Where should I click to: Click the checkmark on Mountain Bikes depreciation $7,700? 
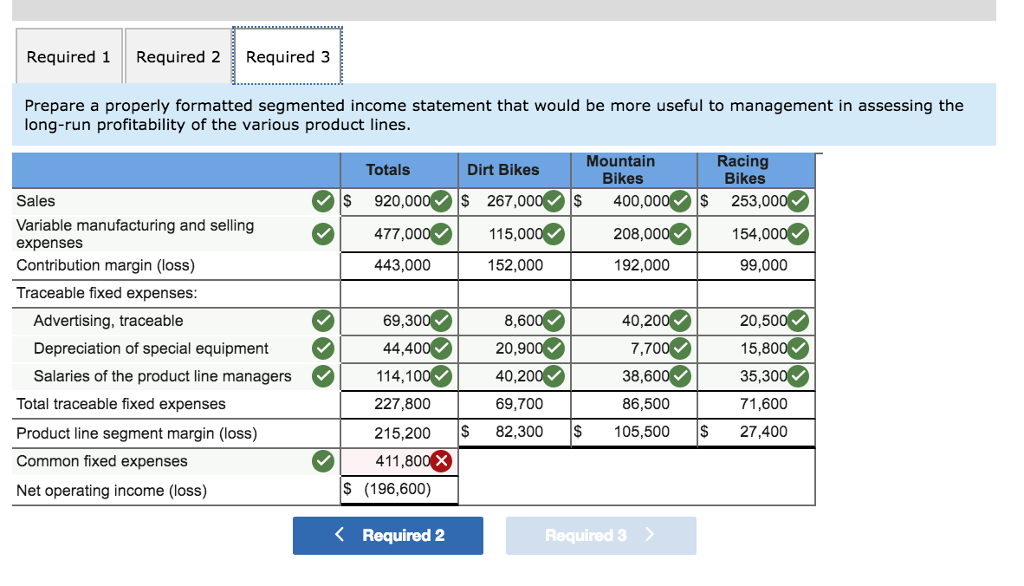coord(681,348)
